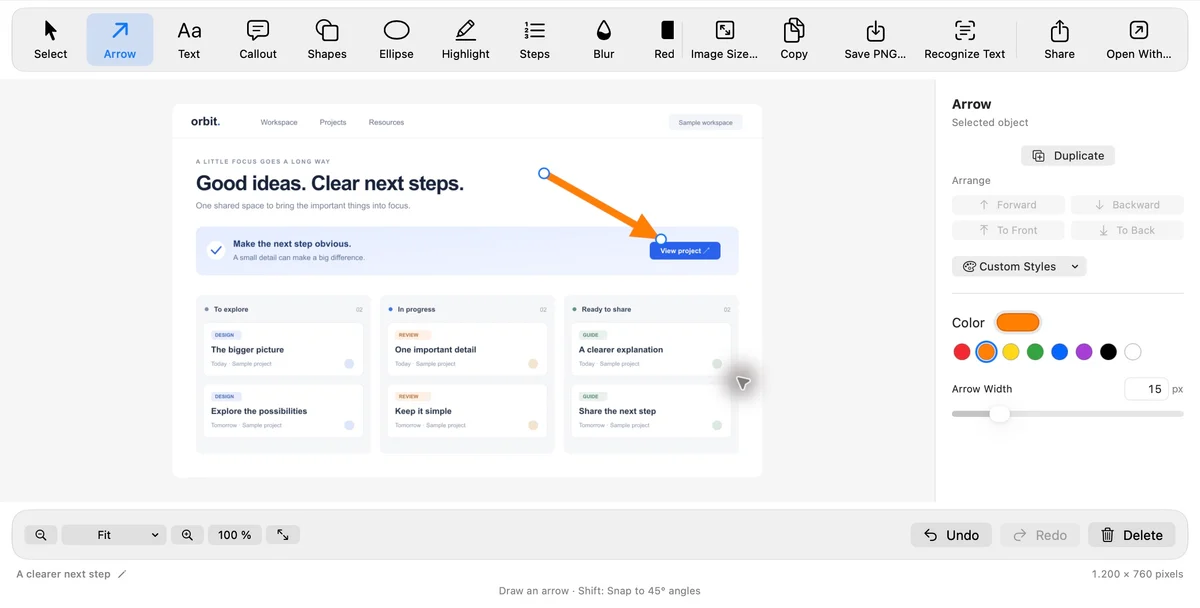The image size is (1200, 608).
Task: Activate the Blur tool
Action: click(x=604, y=40)
